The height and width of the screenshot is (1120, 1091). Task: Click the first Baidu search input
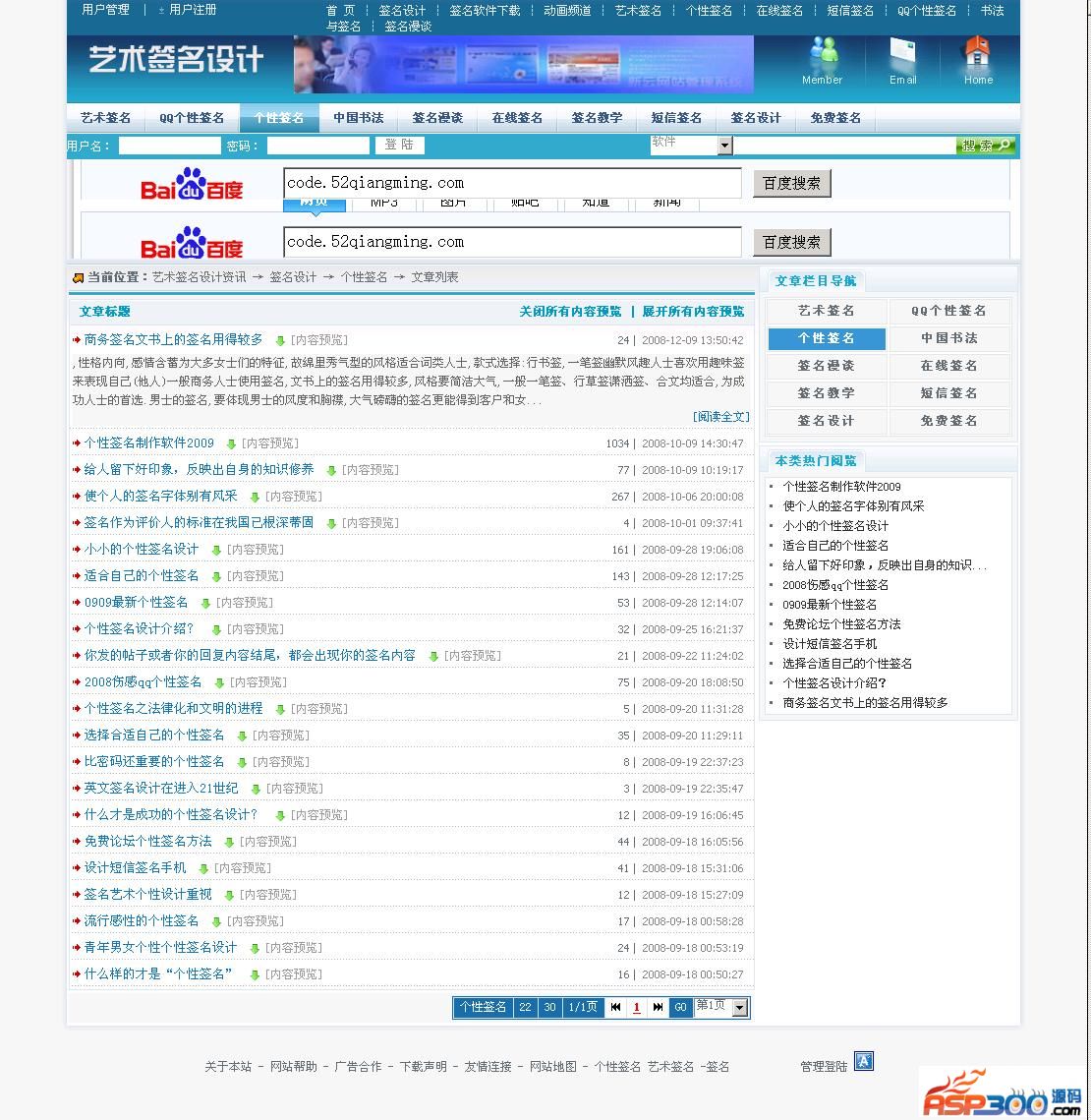(x=512, y=183)
